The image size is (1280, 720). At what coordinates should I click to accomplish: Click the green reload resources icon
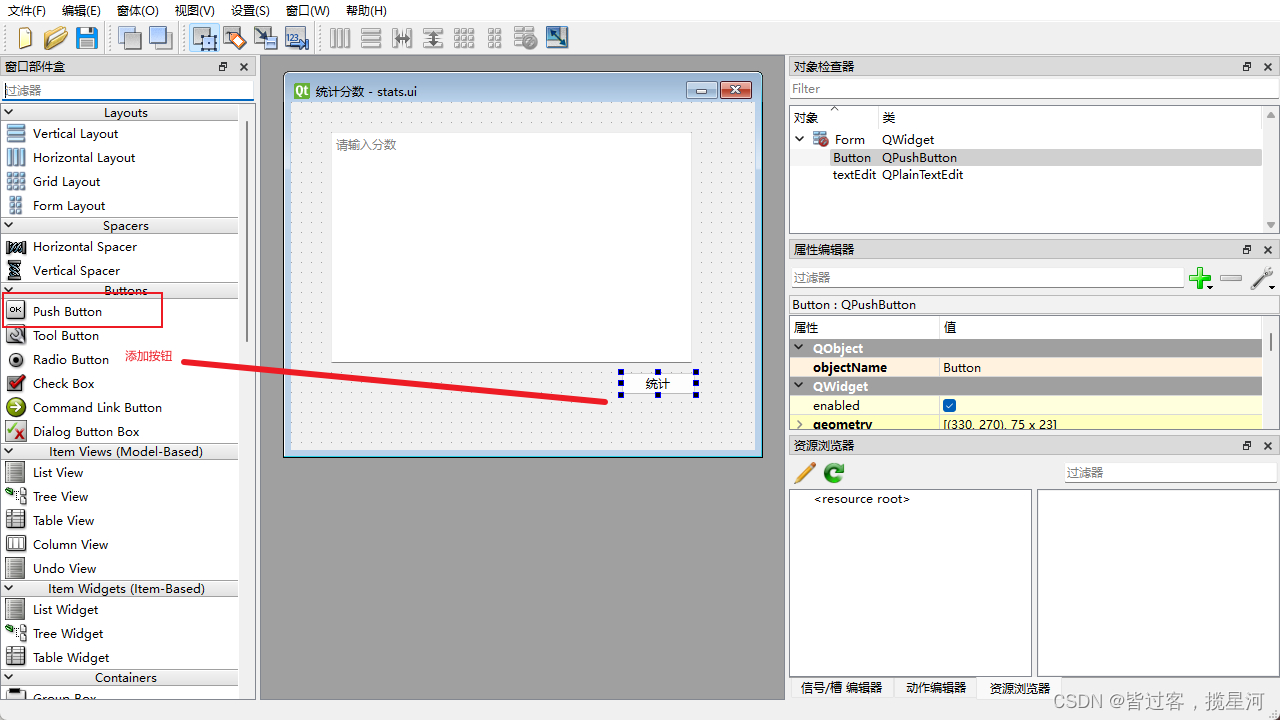pyautogui.click(x=834, y=473)
